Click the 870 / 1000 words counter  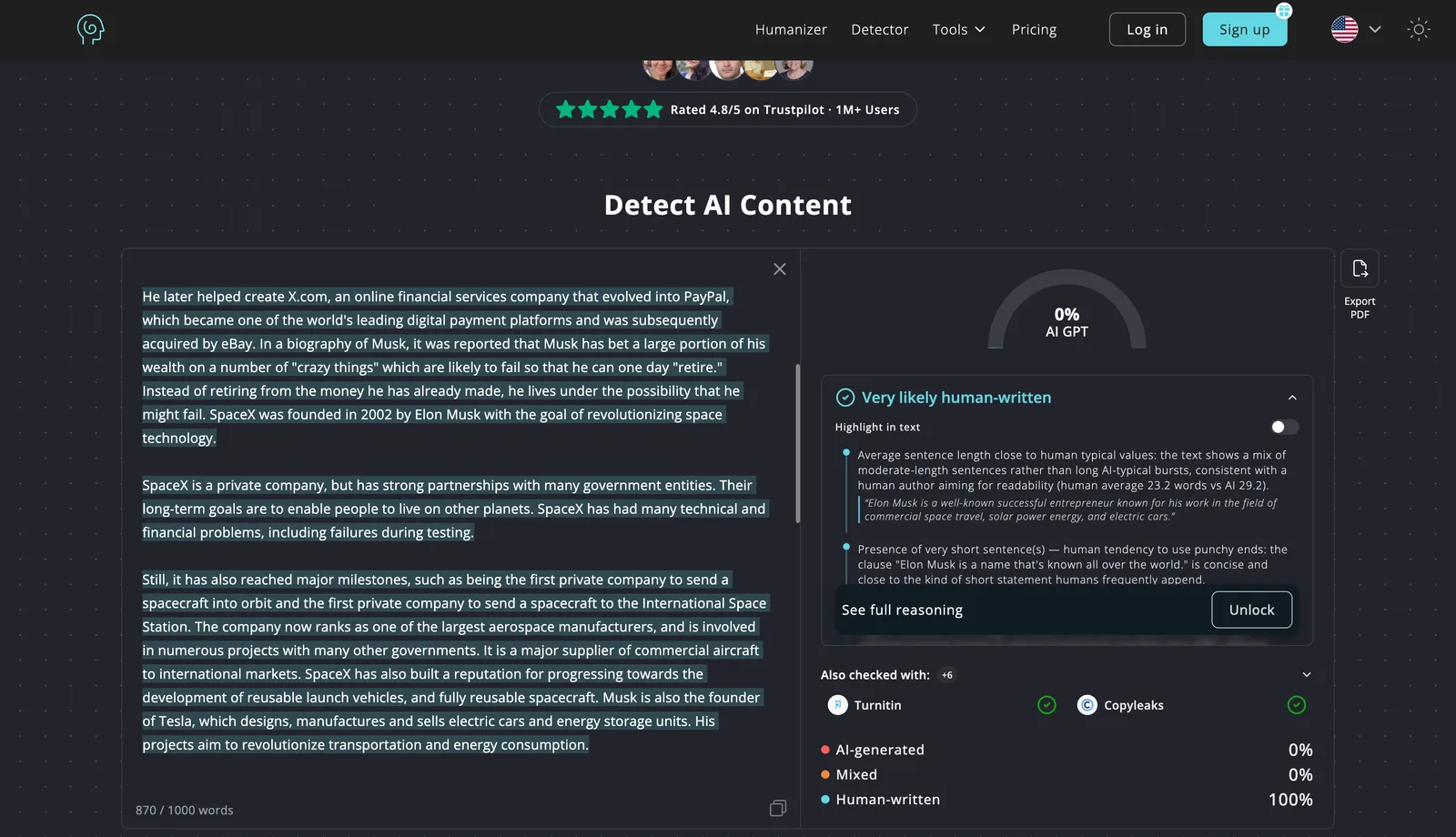tap(184, 810)
